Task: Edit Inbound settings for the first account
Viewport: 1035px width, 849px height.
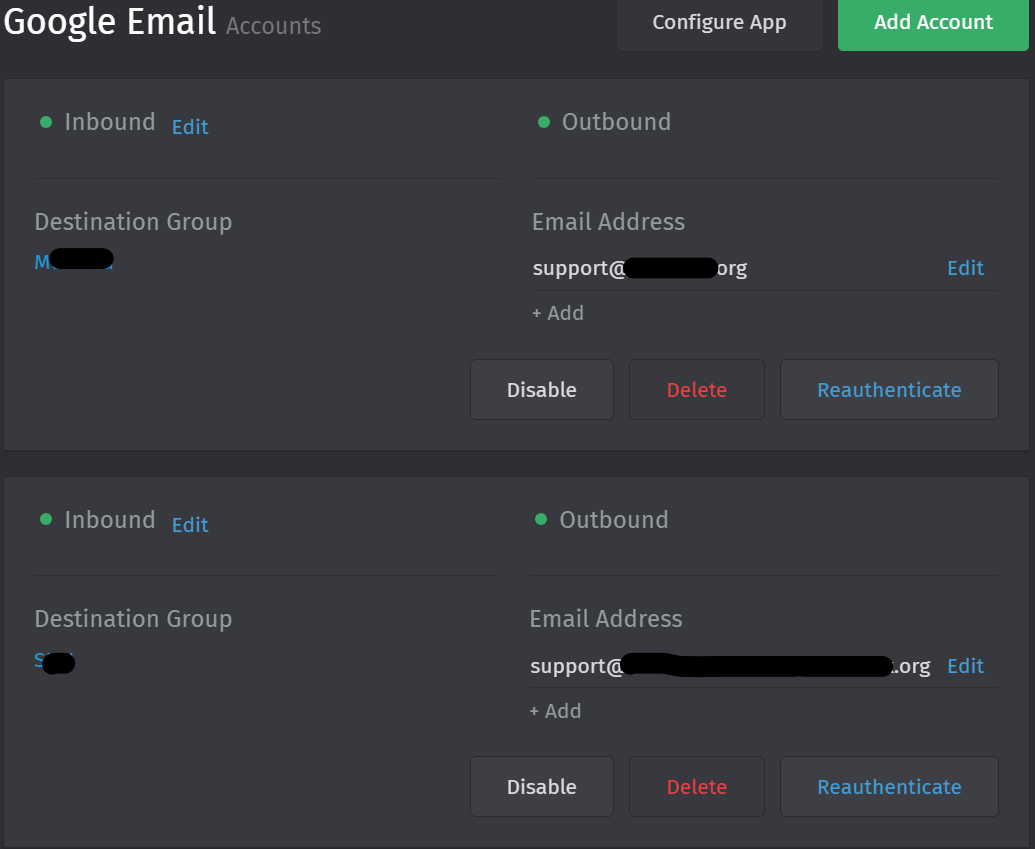Action: tap(190, 127)
